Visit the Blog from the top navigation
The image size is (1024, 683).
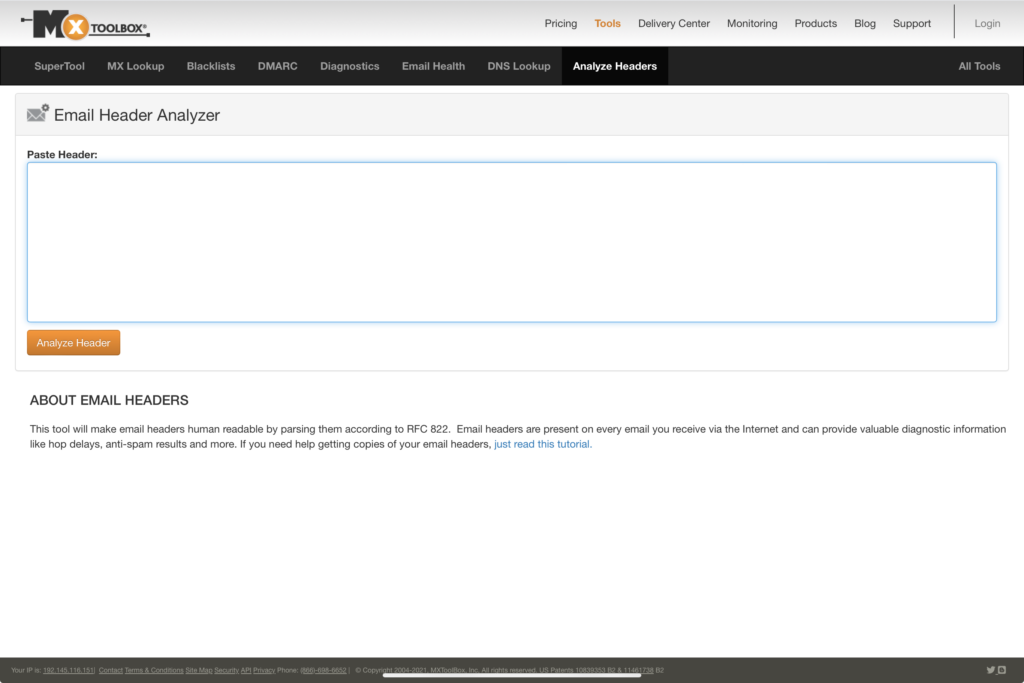click(865, 24)
